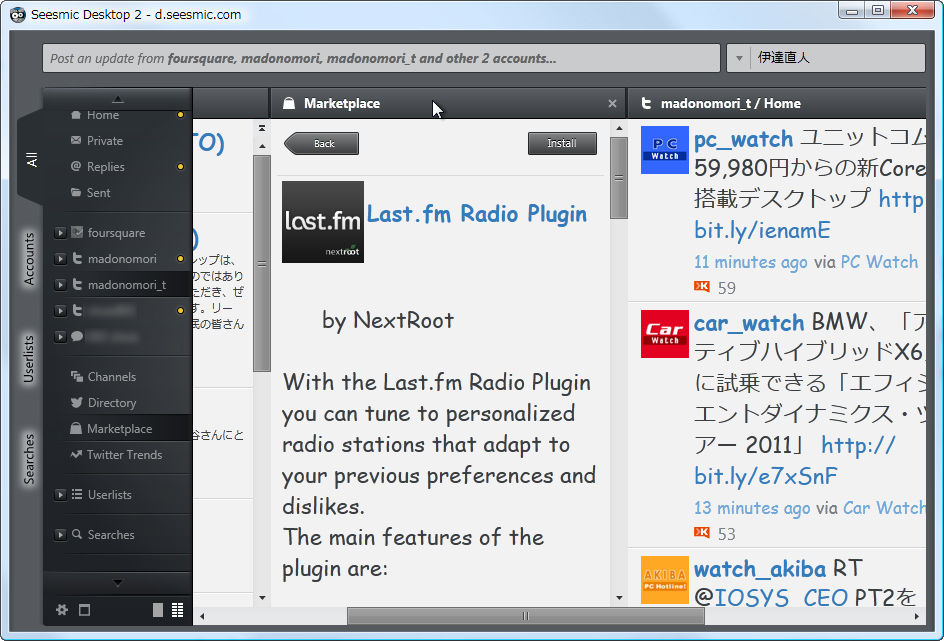Open the pc_watch avatar
Viewport: 944px width, 641px height.
[665, 150]
